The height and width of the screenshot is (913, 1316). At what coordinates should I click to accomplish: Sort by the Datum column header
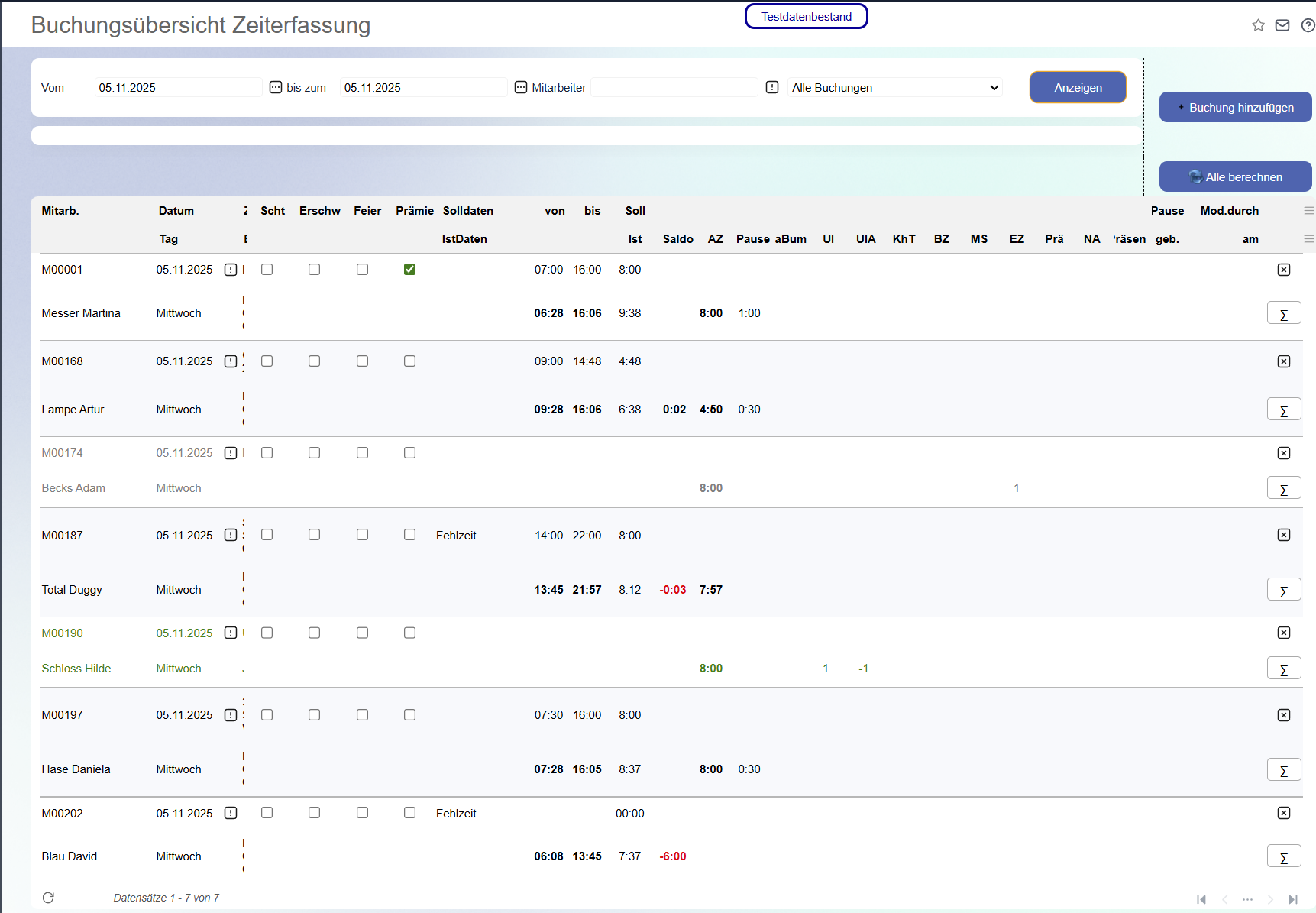[176, 211]
